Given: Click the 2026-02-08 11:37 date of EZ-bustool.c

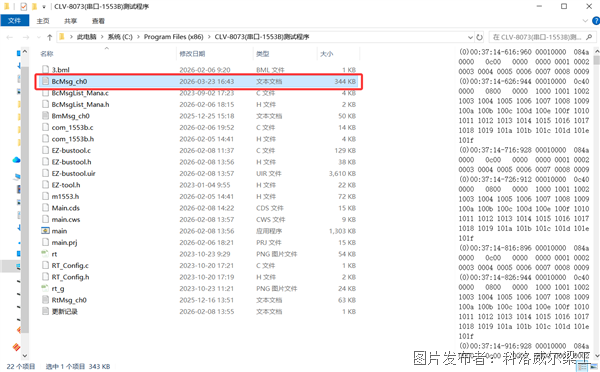Looking at the screenshot, I should (207, 150).
